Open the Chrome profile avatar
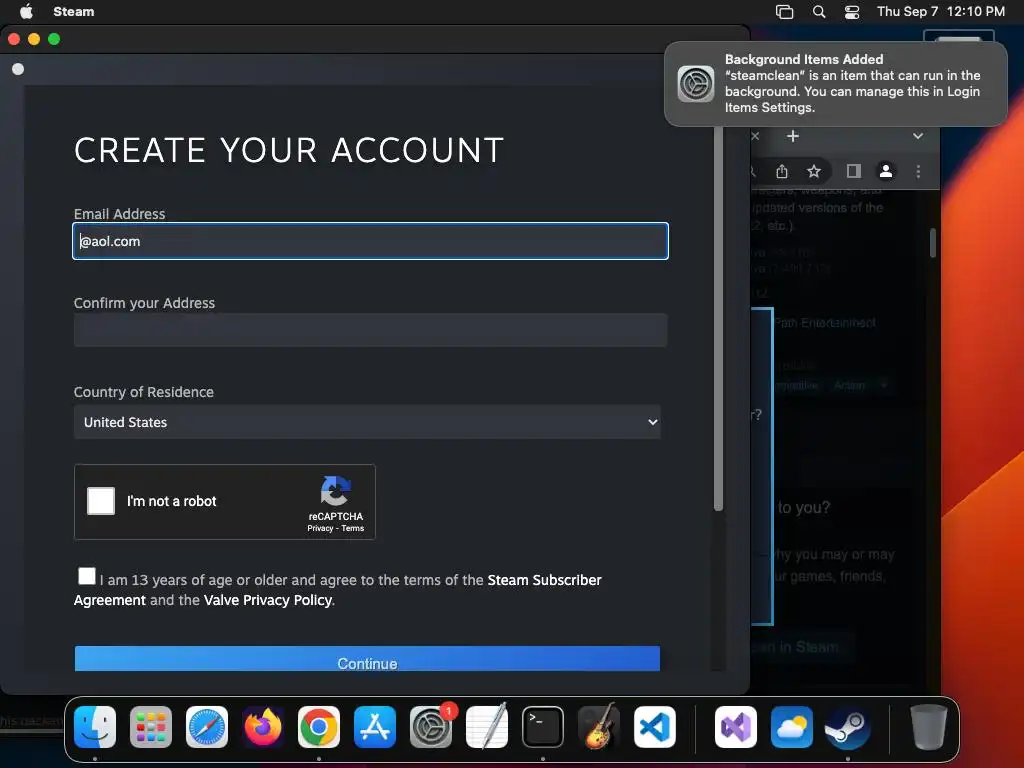The width and height of the screenshot is (1024, 768). coord(886,171)
